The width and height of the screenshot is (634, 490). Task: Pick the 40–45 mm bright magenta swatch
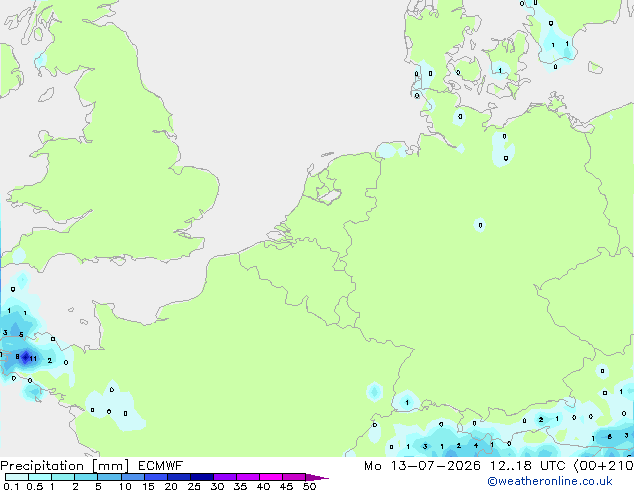pos(271,477)
